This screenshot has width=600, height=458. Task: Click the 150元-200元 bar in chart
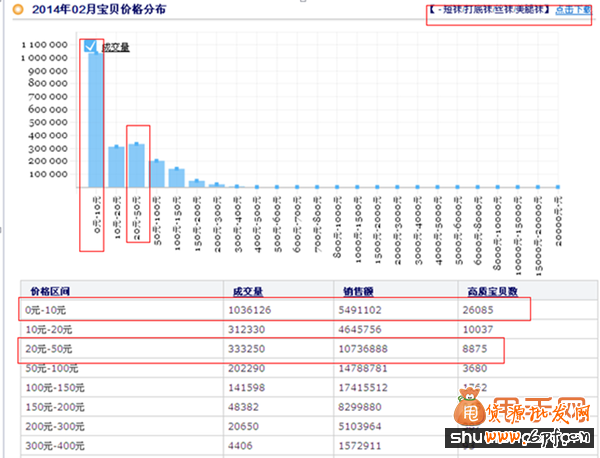point(197,183)
